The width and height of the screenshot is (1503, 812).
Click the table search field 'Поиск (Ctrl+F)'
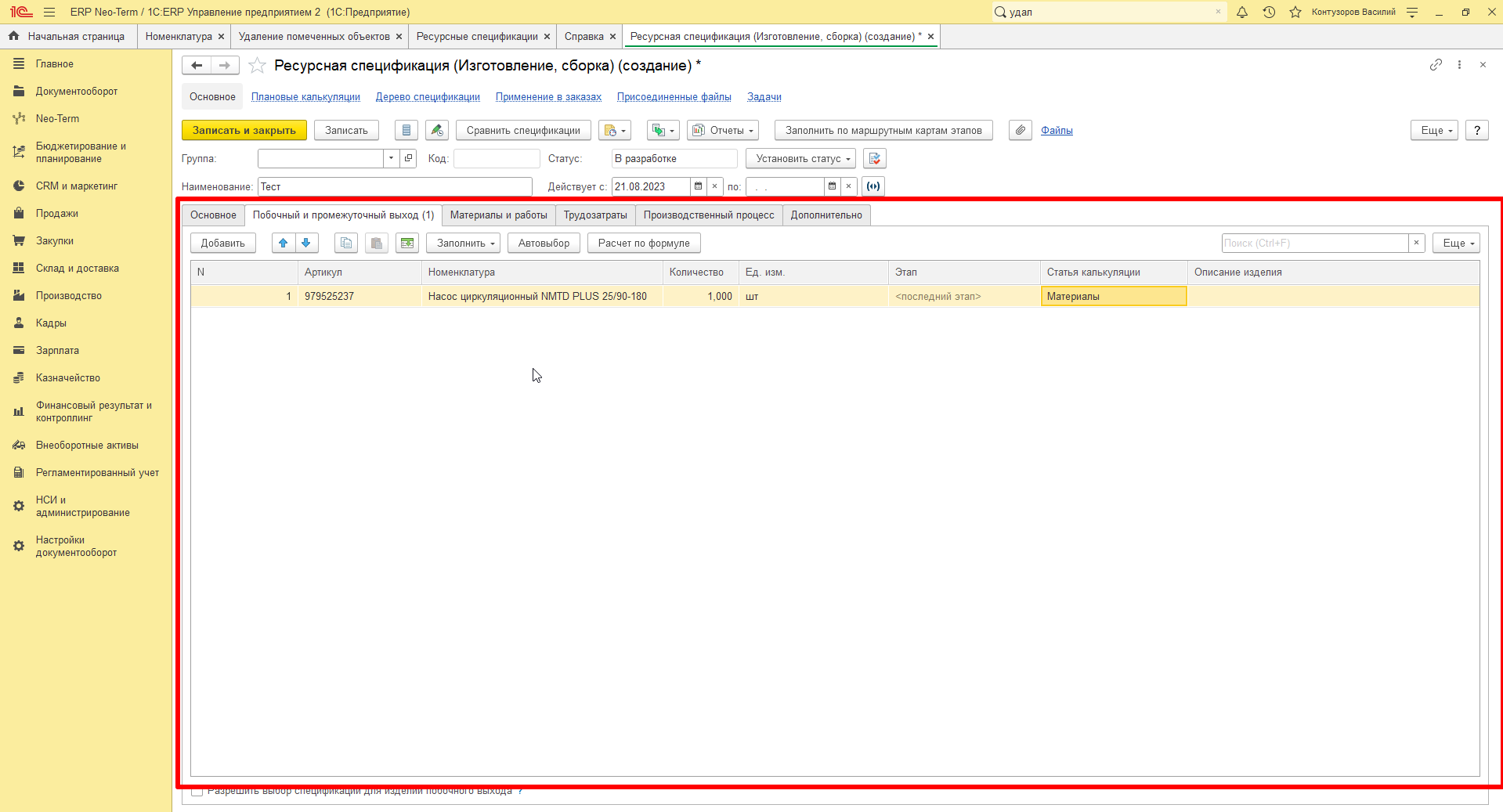pos(1315,243)
